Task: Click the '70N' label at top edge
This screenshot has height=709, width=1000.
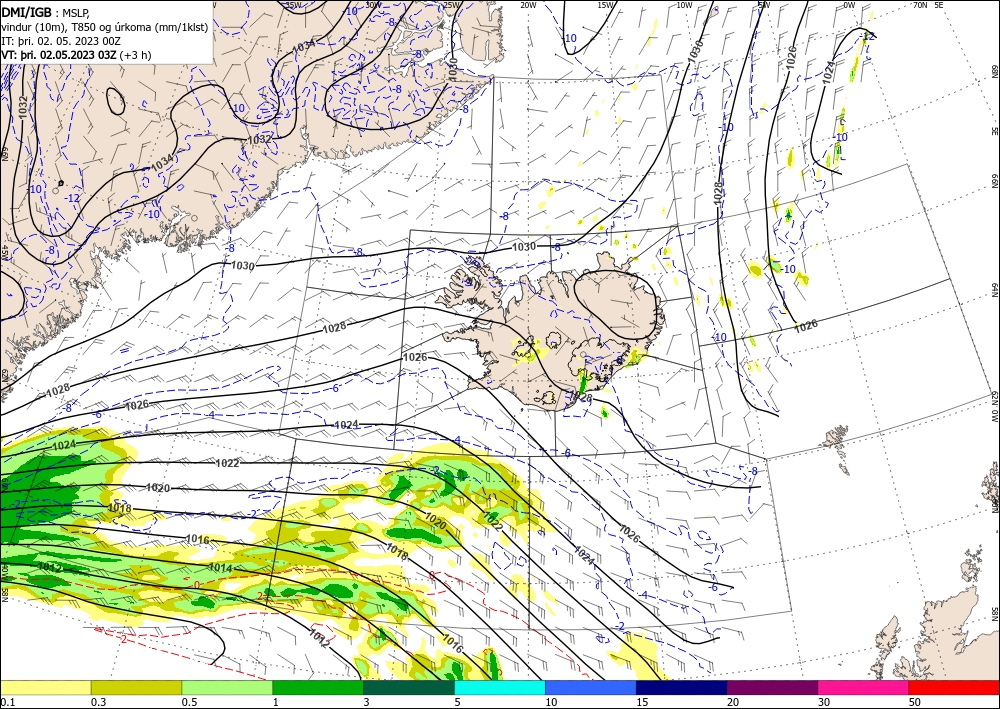Action: (920, 5)
